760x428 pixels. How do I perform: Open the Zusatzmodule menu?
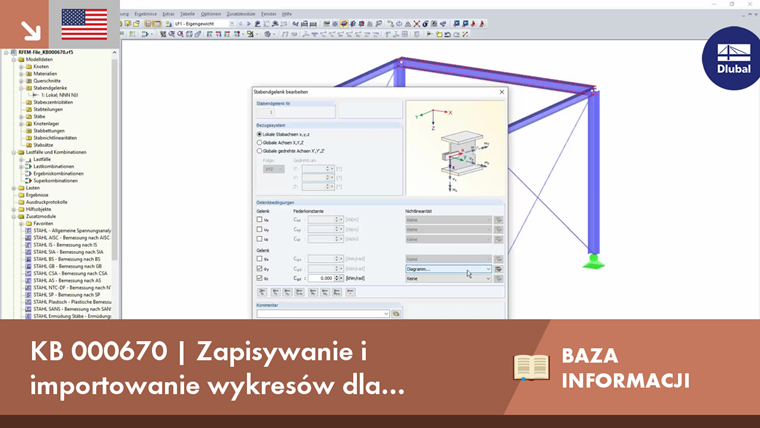click(x=241, y=14)
